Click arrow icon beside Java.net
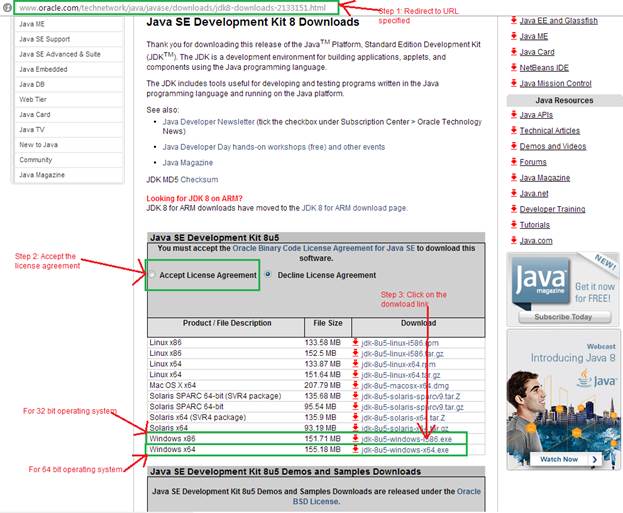 (x=514, y=194)
